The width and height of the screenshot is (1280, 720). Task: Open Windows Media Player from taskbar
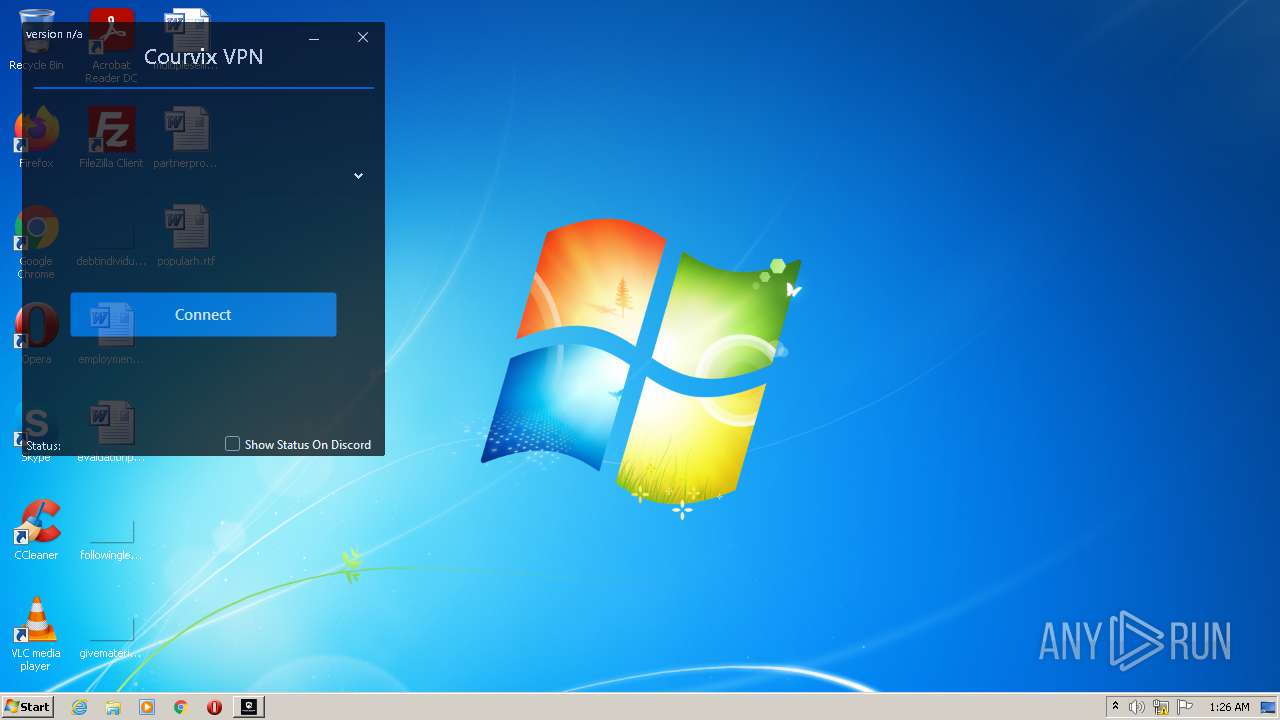click(147, 707)
